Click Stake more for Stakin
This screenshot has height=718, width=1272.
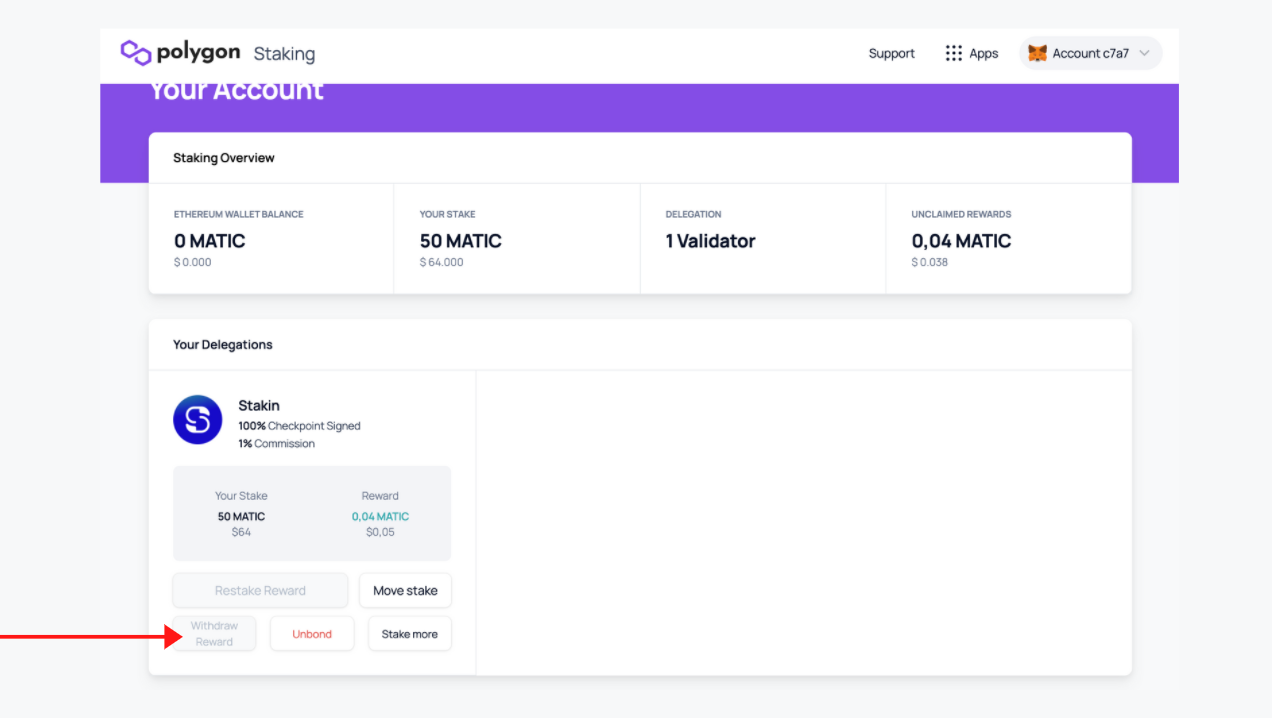(409, 633)
